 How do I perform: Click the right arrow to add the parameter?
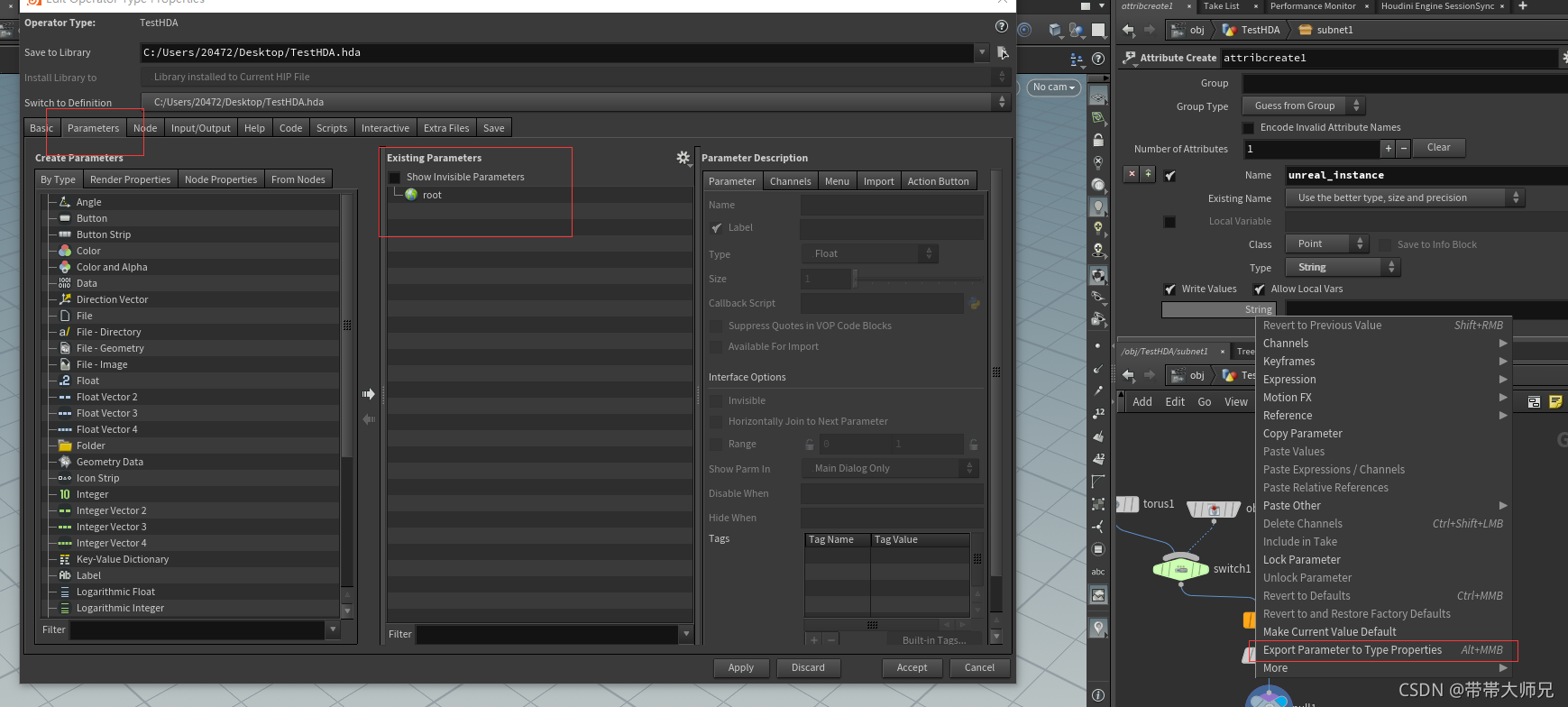pos(369,394)
